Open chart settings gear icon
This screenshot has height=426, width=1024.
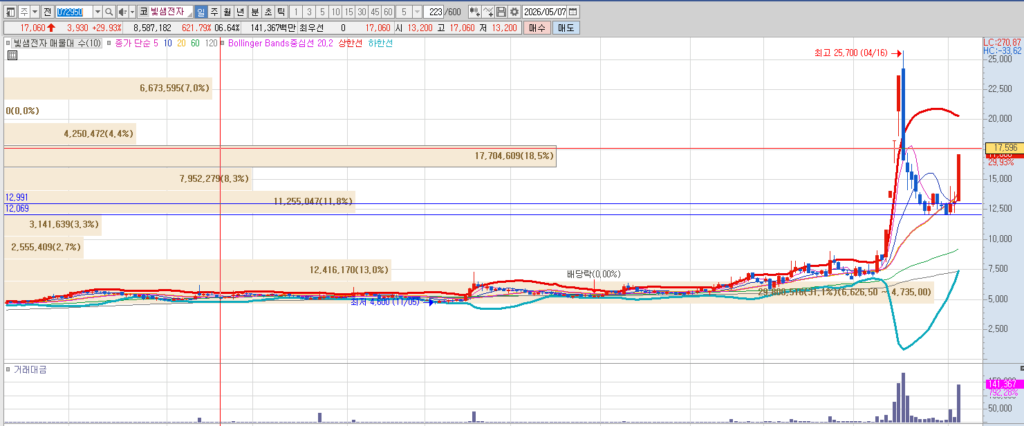point(514,12)
